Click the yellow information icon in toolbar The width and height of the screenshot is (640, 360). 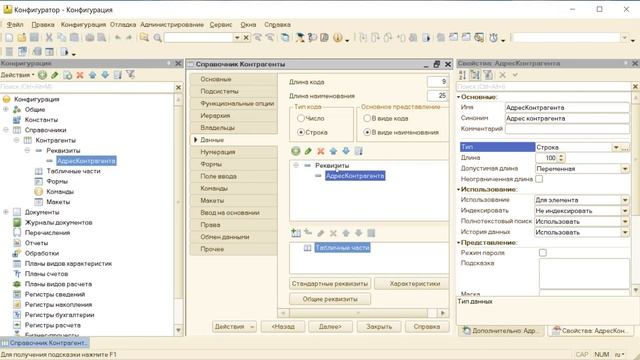[x=338, y=38]
